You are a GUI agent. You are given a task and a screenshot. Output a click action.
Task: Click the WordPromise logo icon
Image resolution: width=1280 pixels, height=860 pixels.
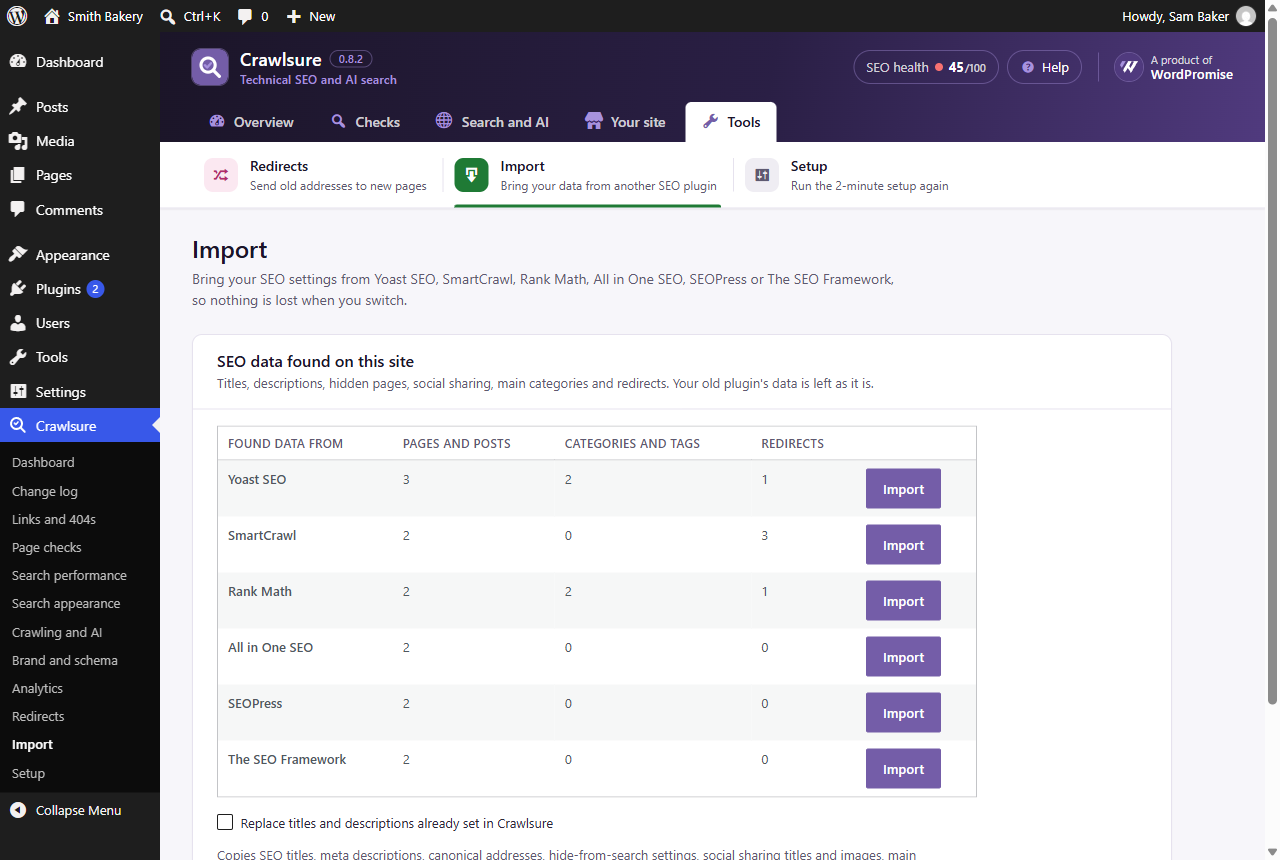[x=1129, y=67]
